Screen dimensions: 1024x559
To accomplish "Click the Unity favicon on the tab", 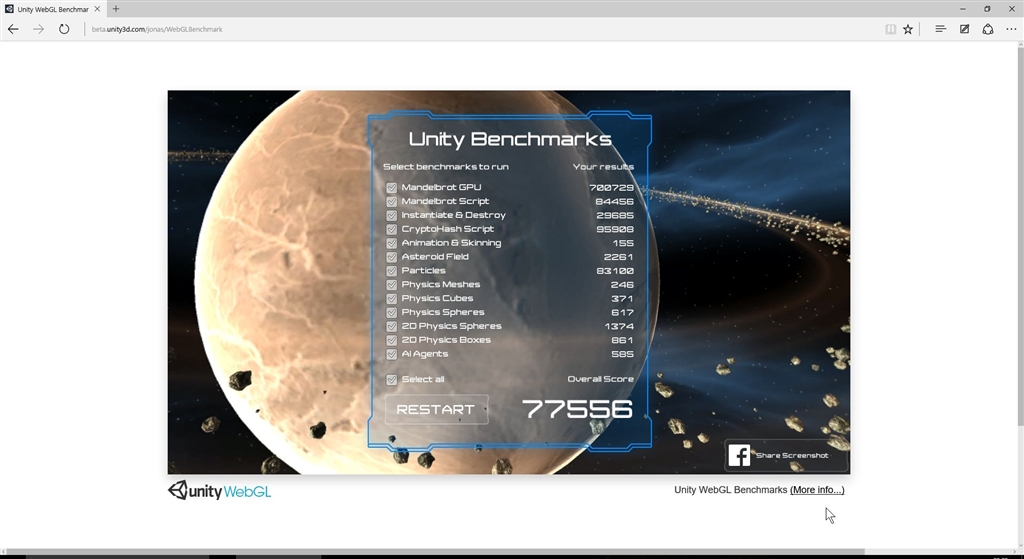I will [x=9, y=9].
